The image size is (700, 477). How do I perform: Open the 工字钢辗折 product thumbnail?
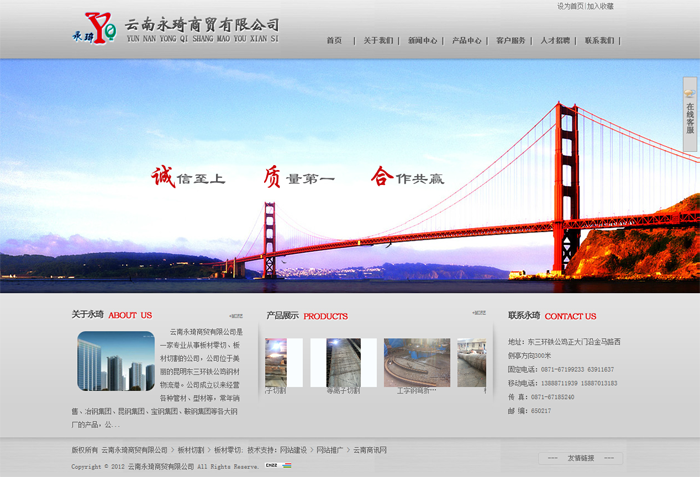416,363
